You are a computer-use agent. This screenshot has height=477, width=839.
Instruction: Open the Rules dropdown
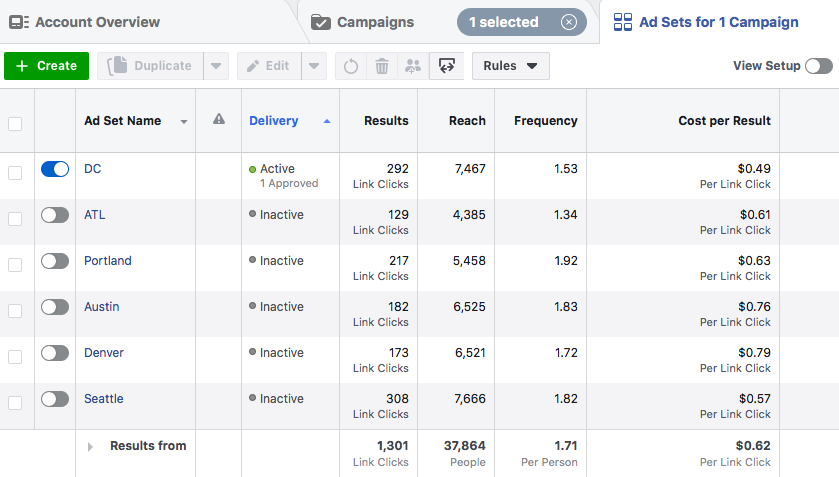510,66
